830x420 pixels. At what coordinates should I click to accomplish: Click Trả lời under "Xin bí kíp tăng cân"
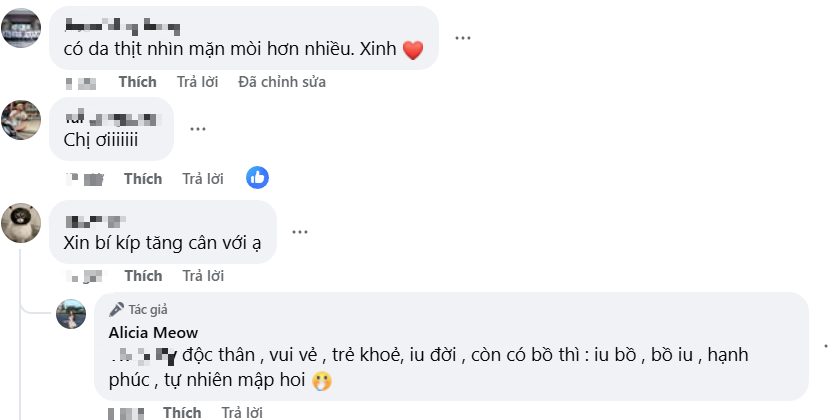tap(203, 276)
